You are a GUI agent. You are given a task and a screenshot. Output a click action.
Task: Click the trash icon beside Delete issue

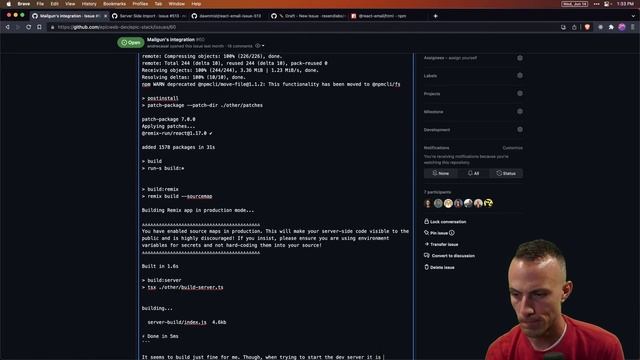click(427, 267)
